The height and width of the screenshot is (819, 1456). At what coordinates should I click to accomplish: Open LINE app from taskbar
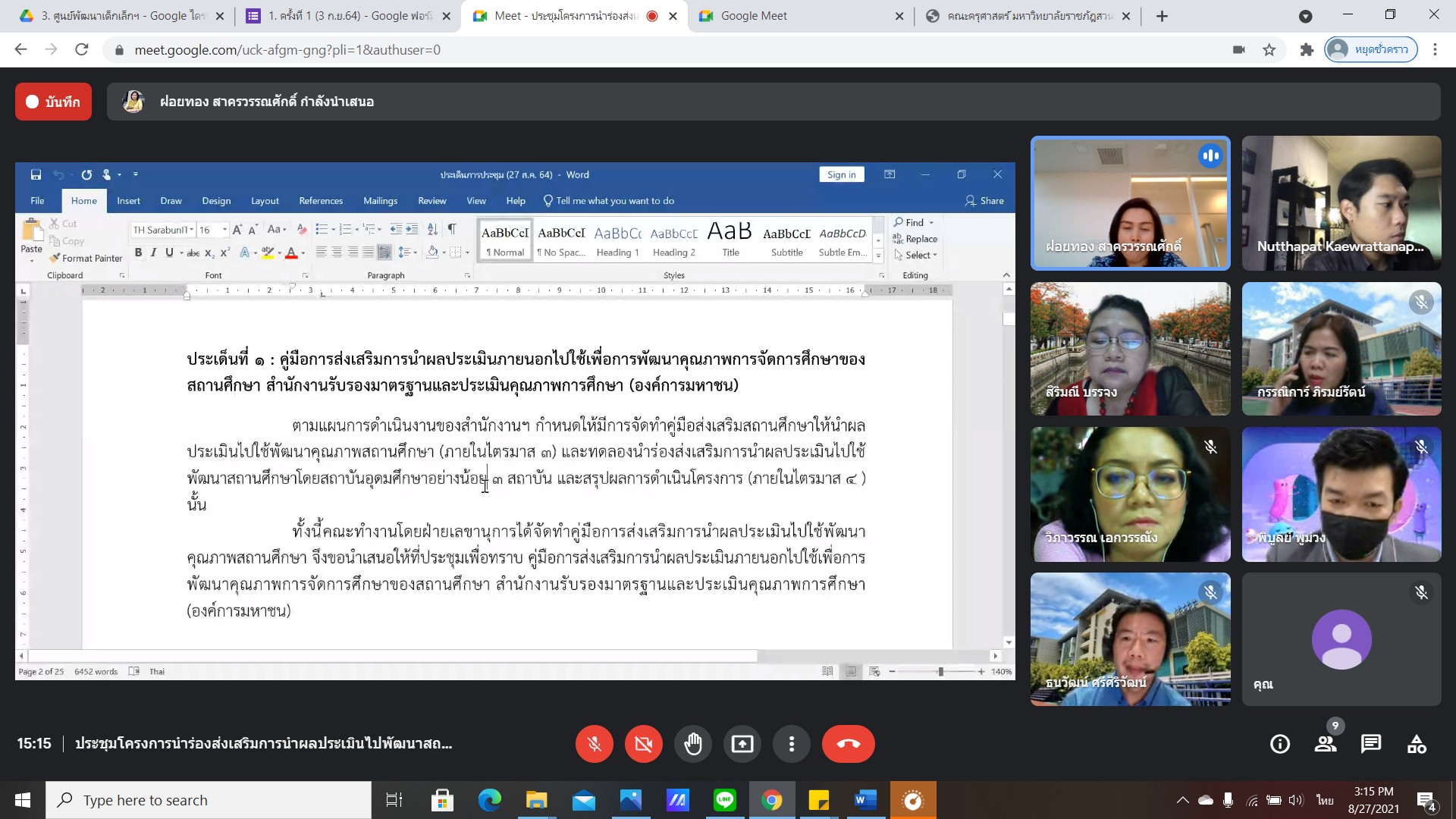724,800
